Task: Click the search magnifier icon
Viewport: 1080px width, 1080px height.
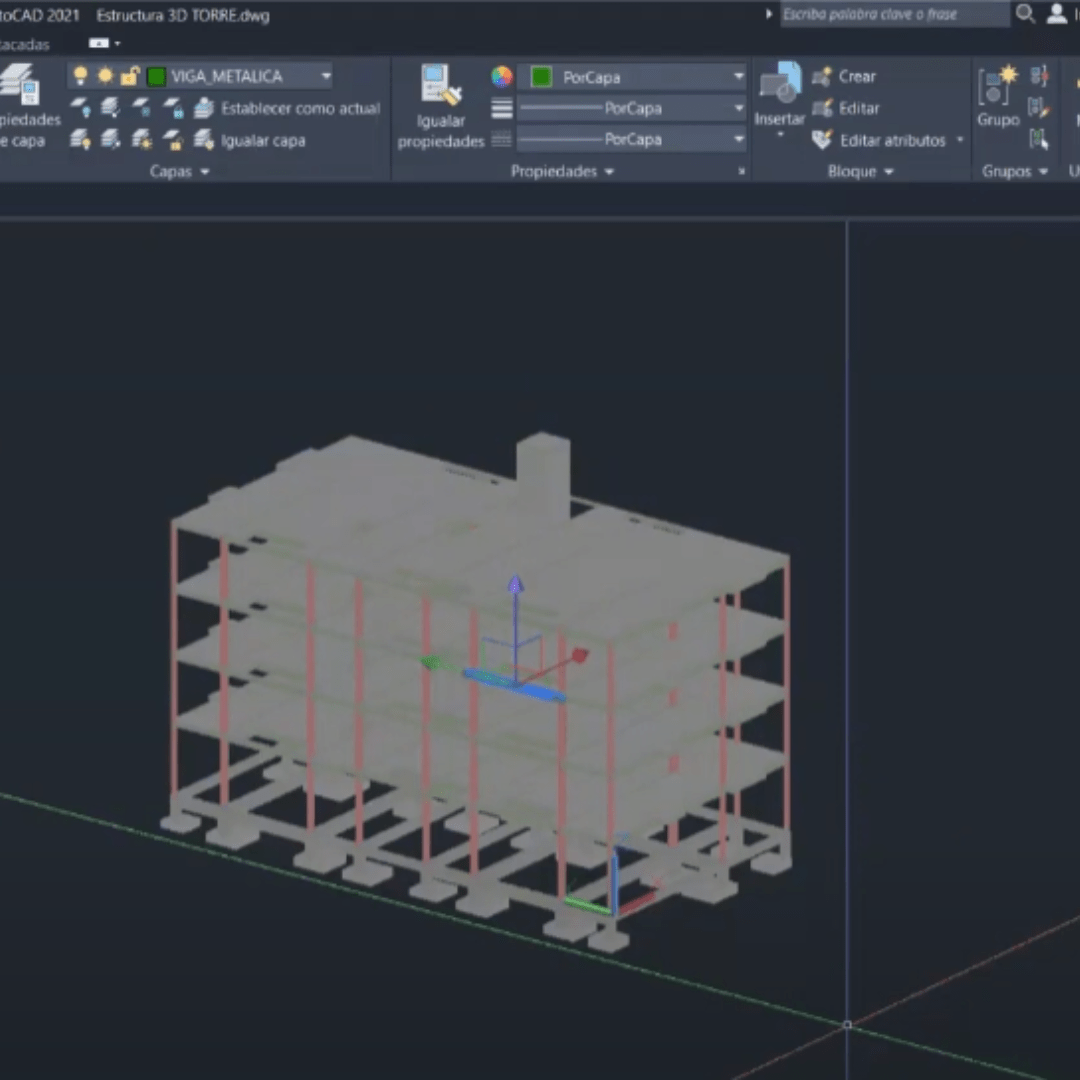Action: tap(1025, 14)
